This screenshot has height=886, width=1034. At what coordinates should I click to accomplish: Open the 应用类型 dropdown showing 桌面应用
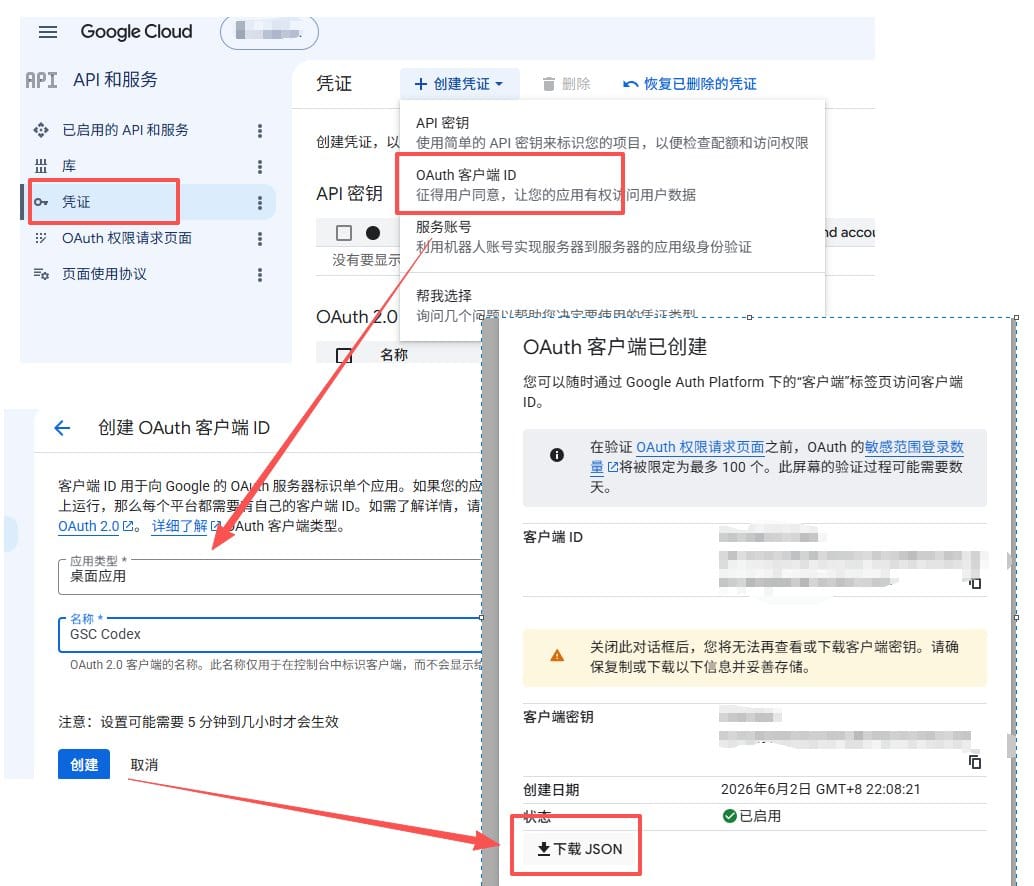270,576
